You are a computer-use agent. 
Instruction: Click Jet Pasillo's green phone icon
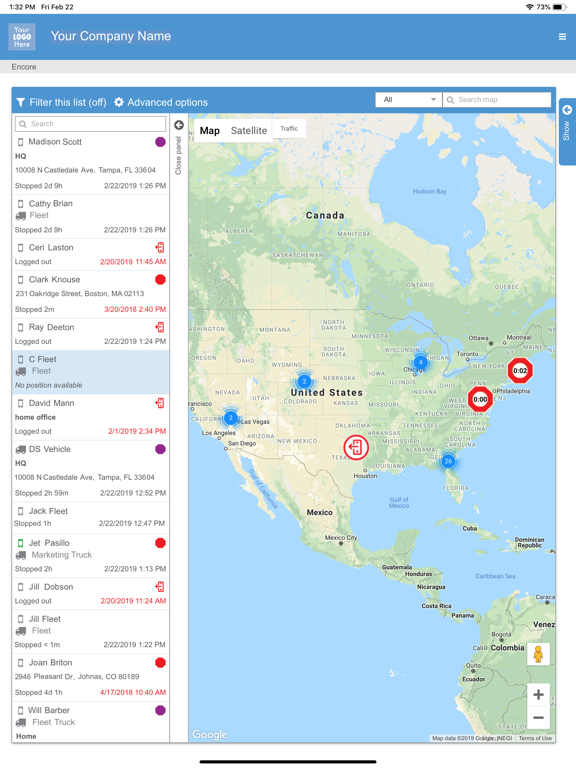tap(21, 543)
